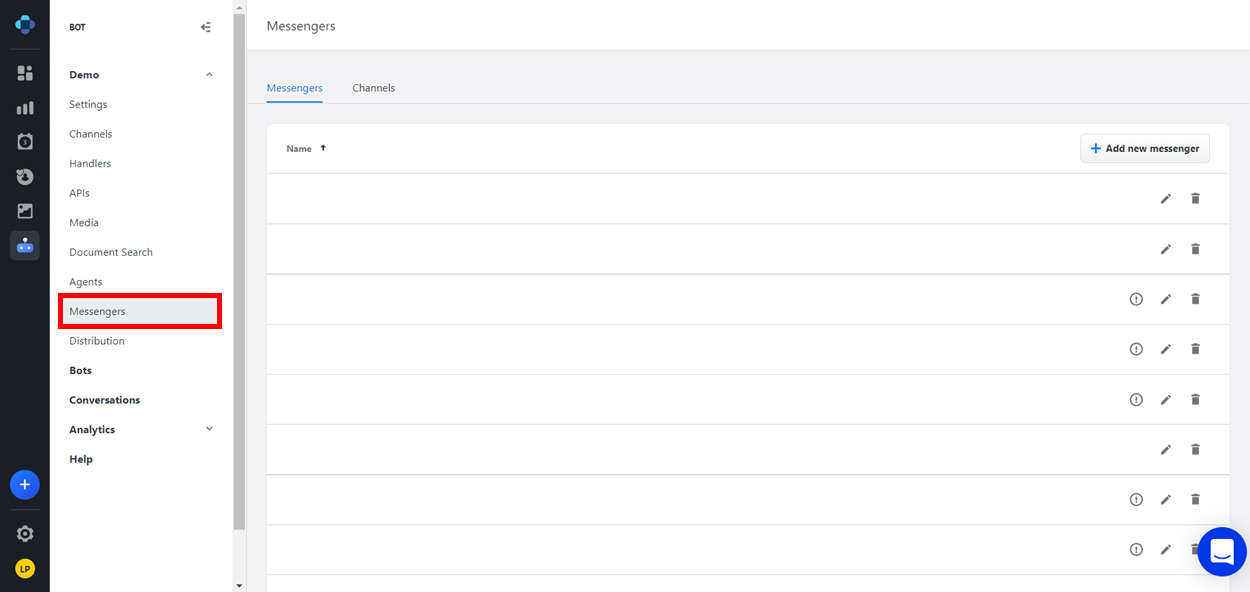1250x592 pixels.
Task: Click the bot icon in left rail
Action: tap(25, 245)
